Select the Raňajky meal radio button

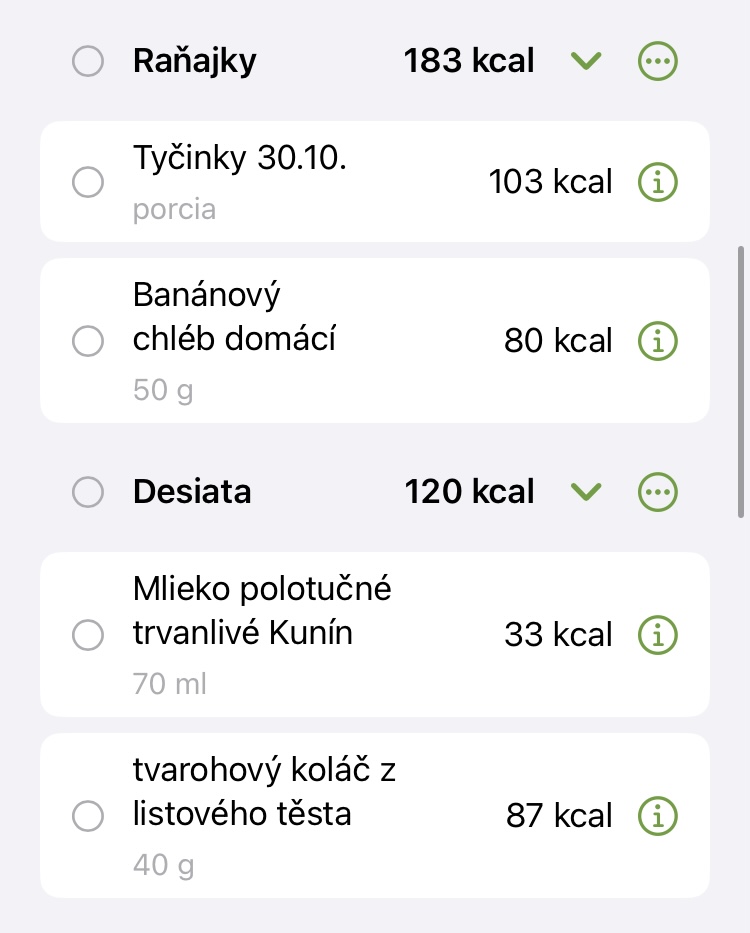pyautogui.click(x=88, y=62)
